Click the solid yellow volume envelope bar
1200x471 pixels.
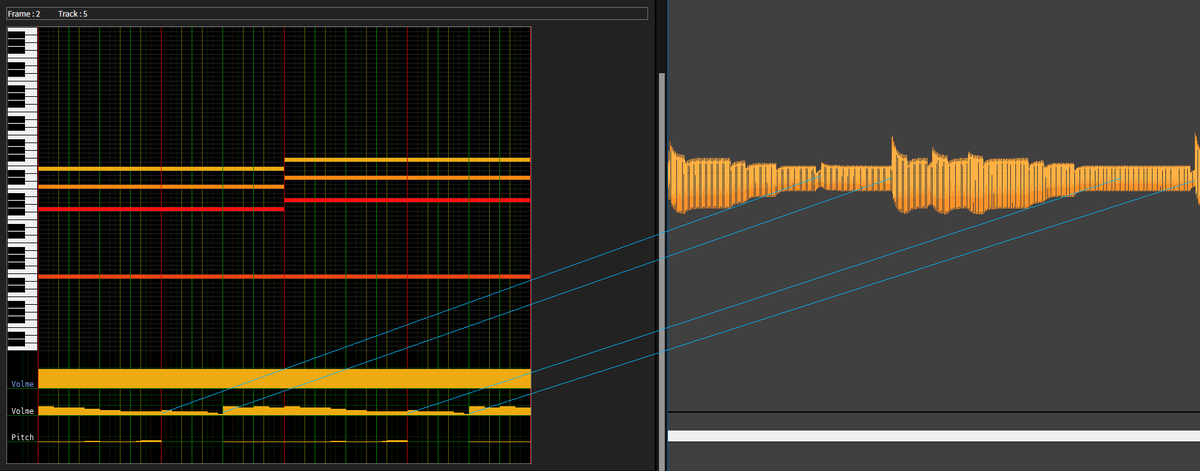[284, 378]
